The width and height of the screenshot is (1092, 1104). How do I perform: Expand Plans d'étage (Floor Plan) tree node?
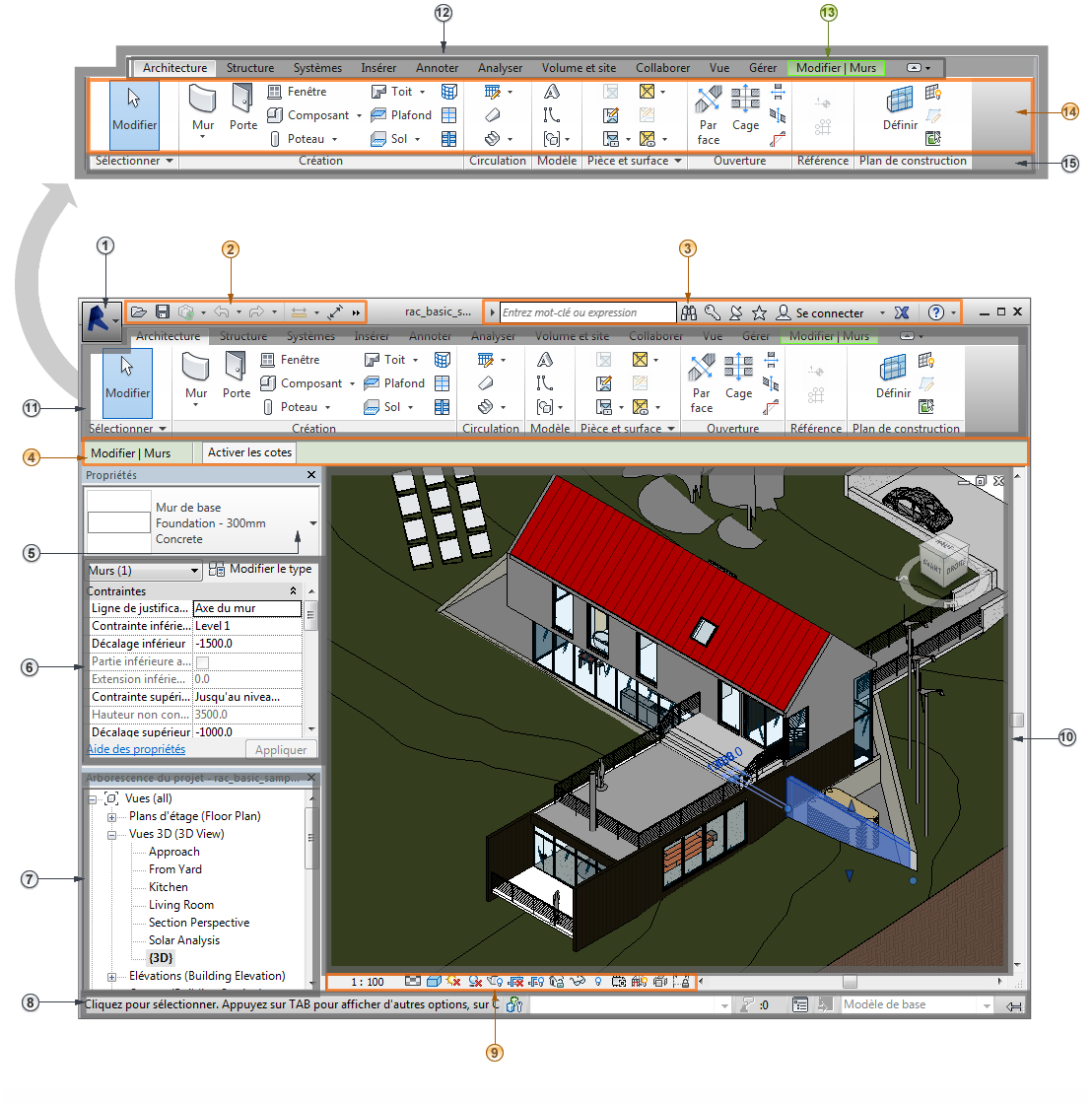coord(112,817)
